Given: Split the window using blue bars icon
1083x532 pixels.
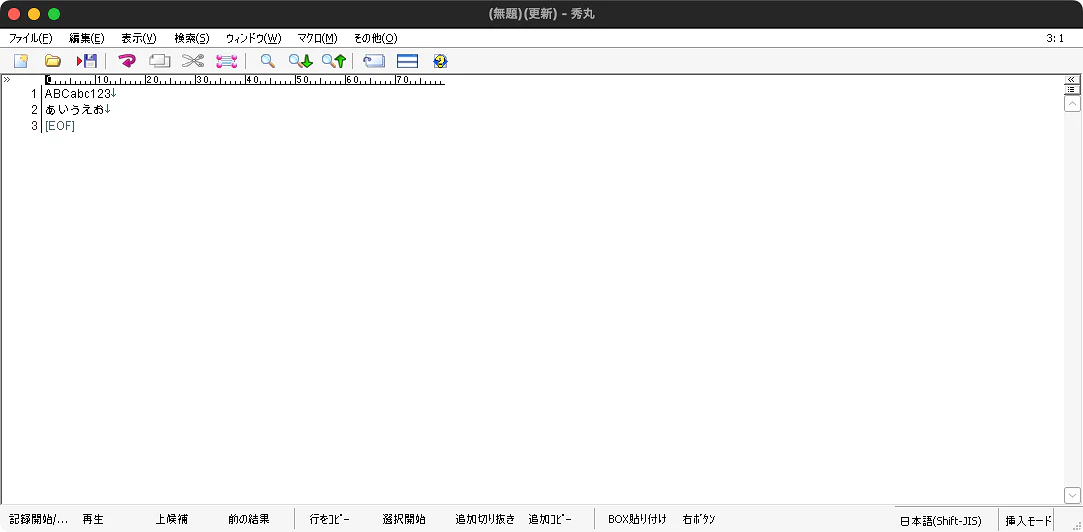Looking at the screenshot, I should 408,61.
